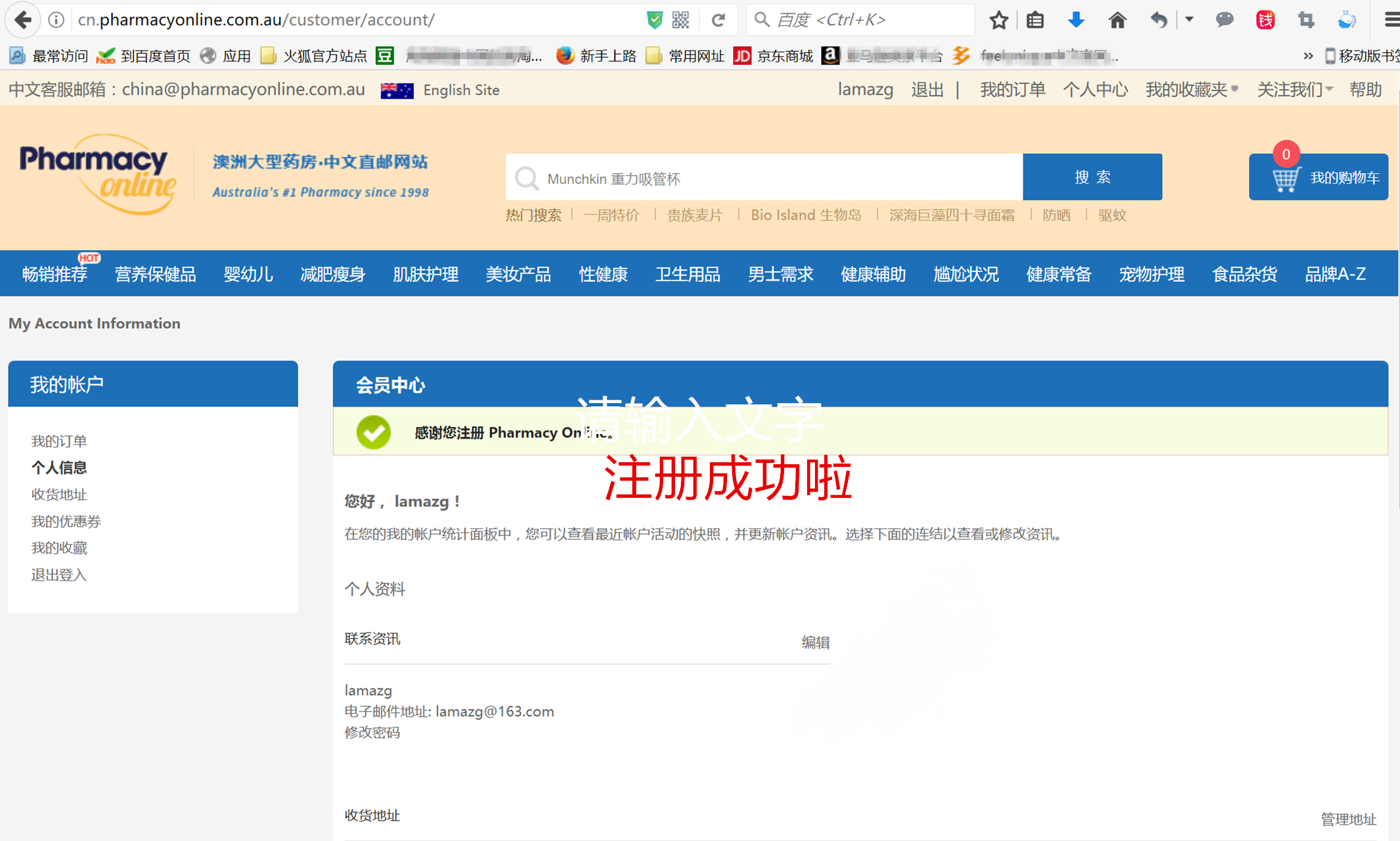
Task: Click 编辑 to edit contact info
Action: 815,642
